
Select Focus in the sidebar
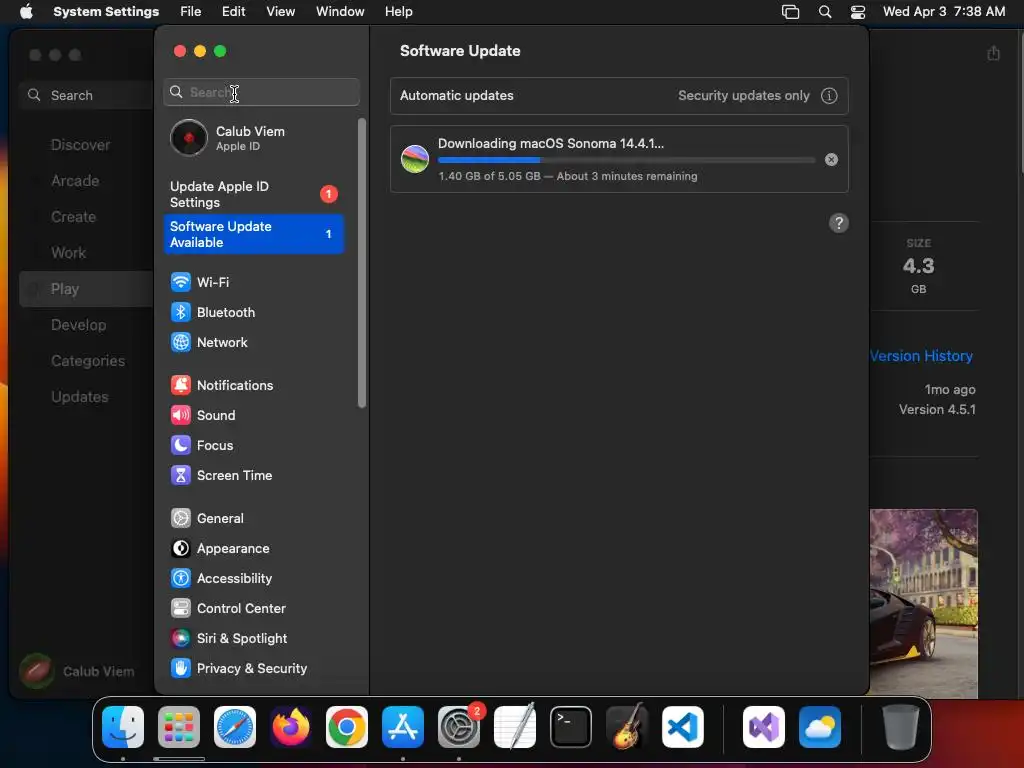202,445
